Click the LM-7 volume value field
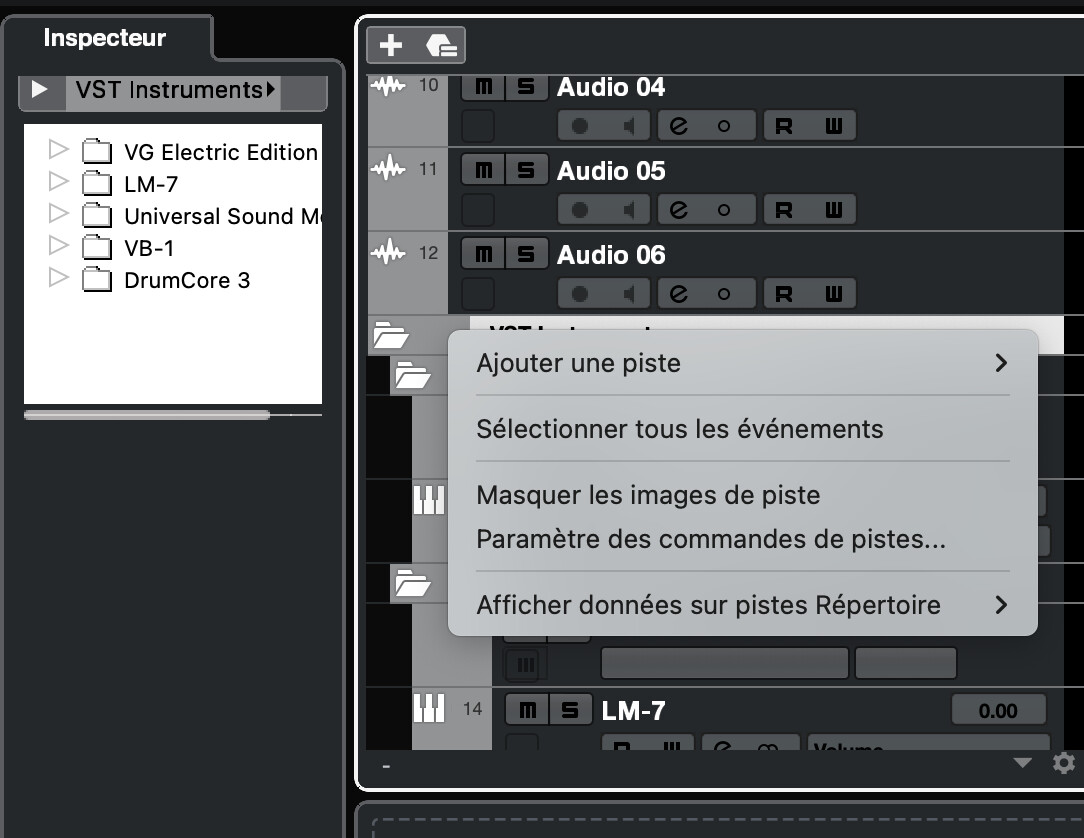1084x838 pixels. tap(997, 711)
